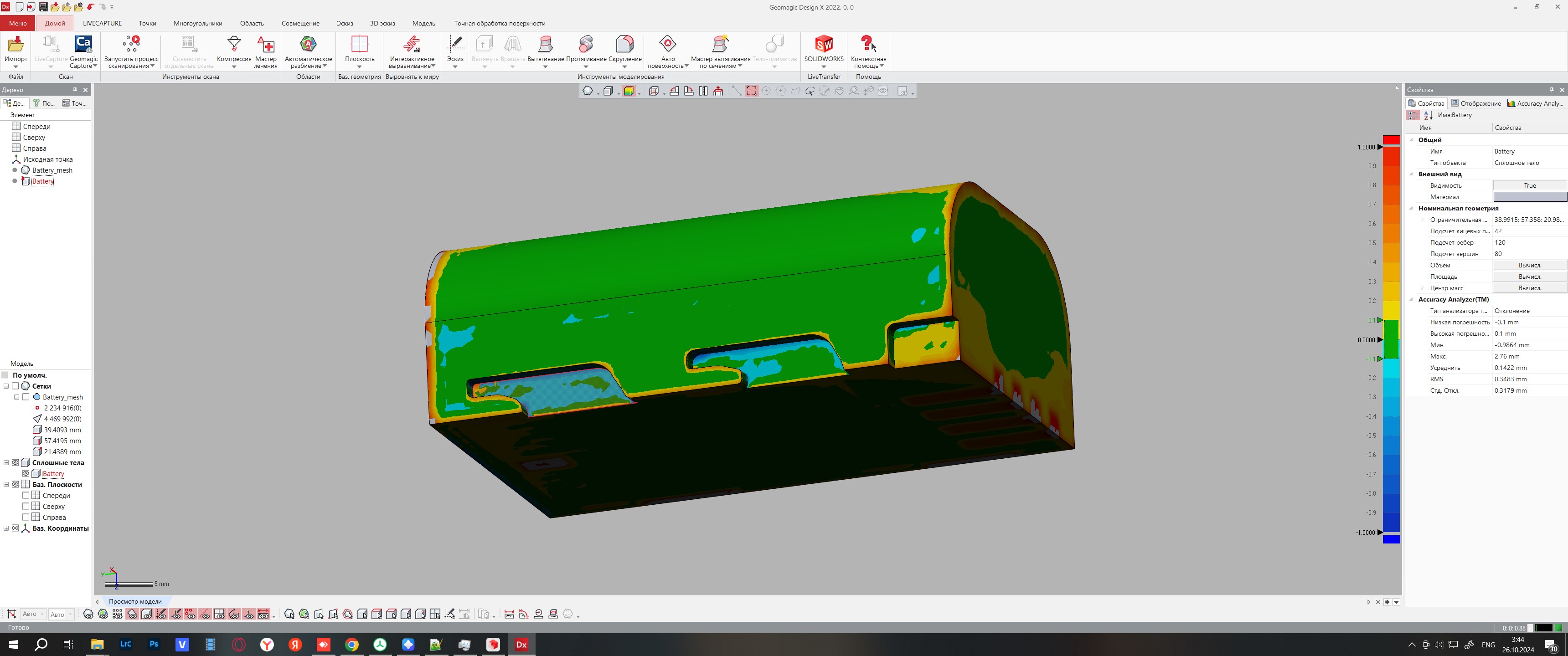Viewport: 1568px width, 656px height.
Task: Expand the Баз. Координаты tree node
Action: pyautogui.click(x=6, y=528)
